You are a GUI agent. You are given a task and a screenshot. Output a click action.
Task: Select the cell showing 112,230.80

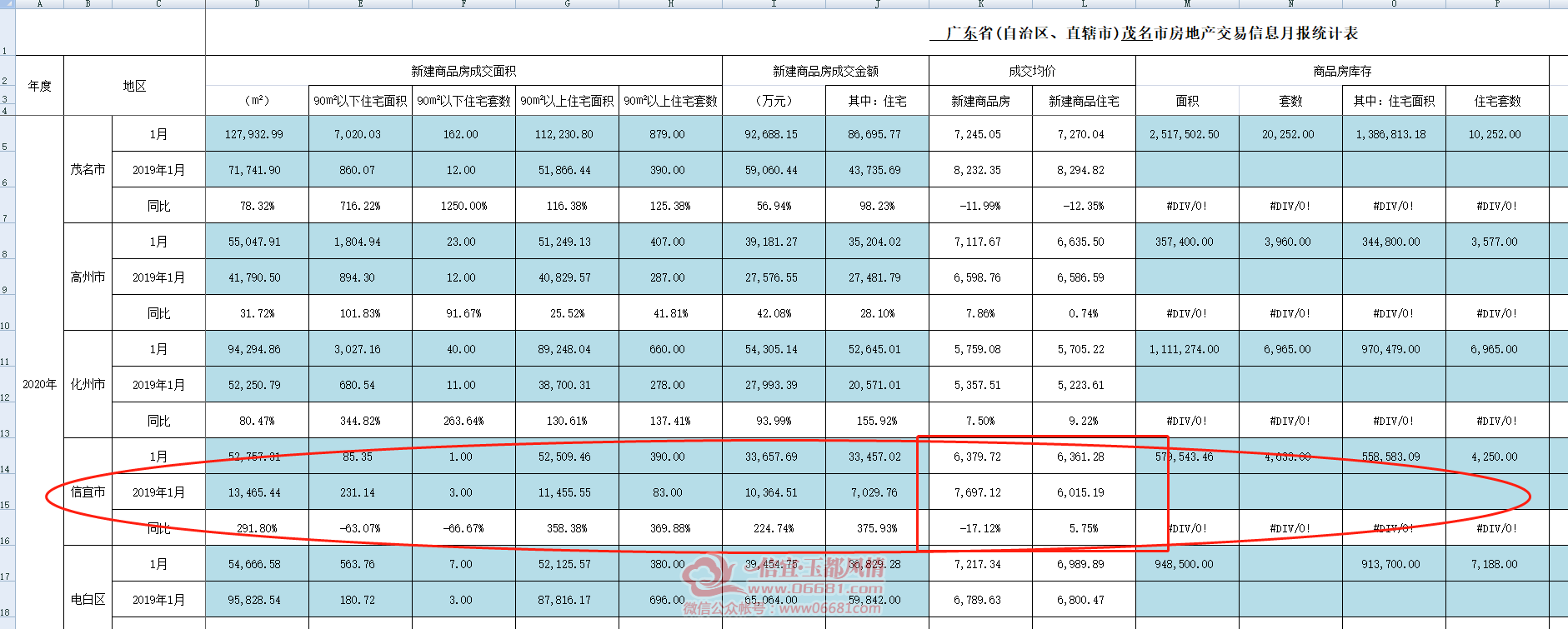pyautogui.click(x=567, y=133)
